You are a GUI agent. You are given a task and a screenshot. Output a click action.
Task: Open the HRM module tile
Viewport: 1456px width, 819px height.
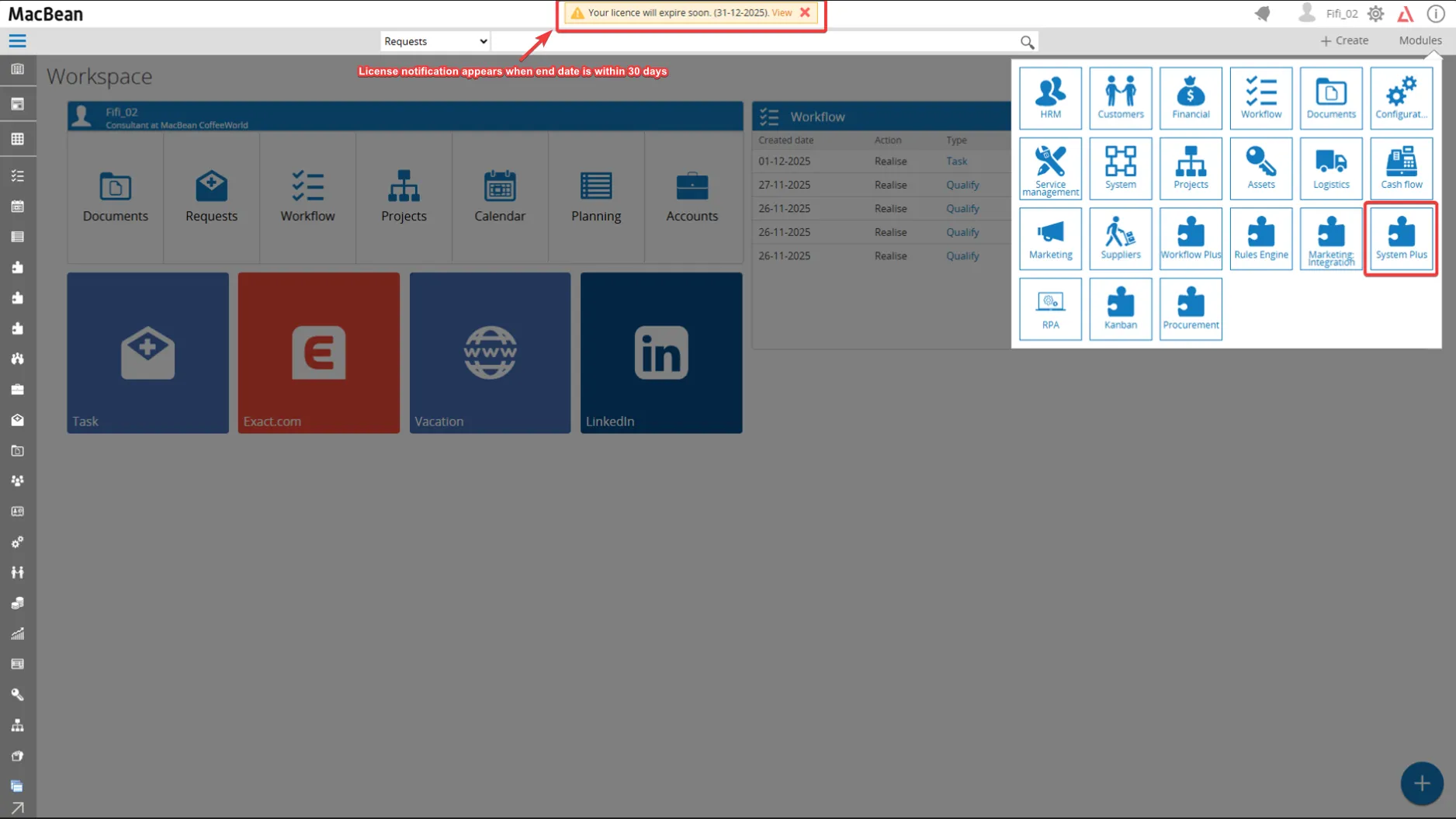1050,98
